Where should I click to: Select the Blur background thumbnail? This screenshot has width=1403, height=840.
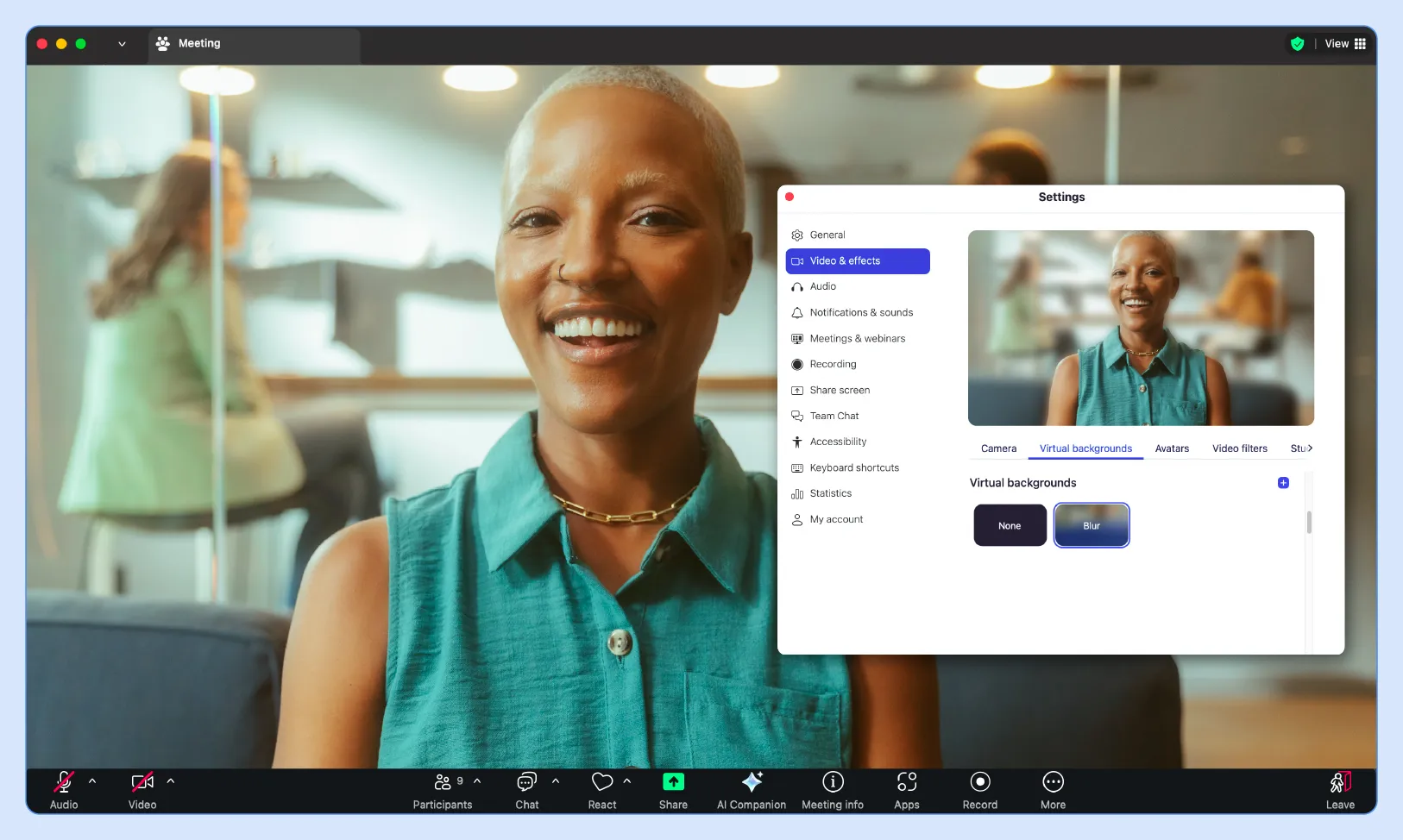click(x=1091, y=525)
